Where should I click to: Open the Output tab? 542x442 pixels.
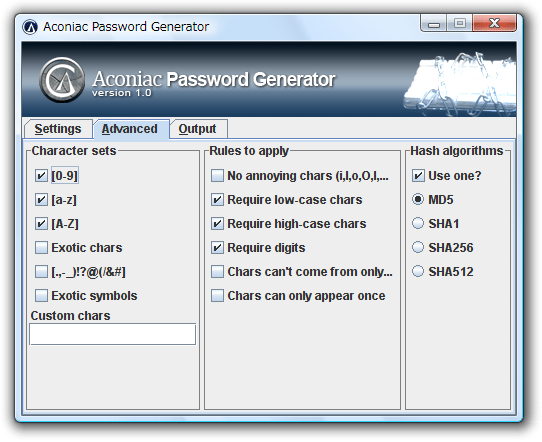coord(197,129)
